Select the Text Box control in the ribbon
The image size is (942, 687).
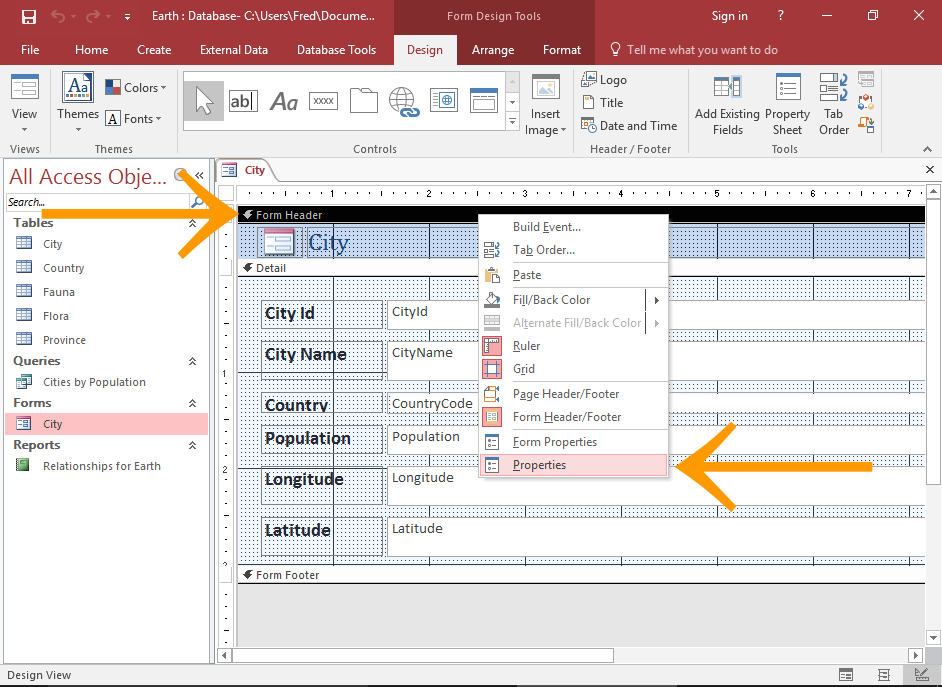coord(243,100)
